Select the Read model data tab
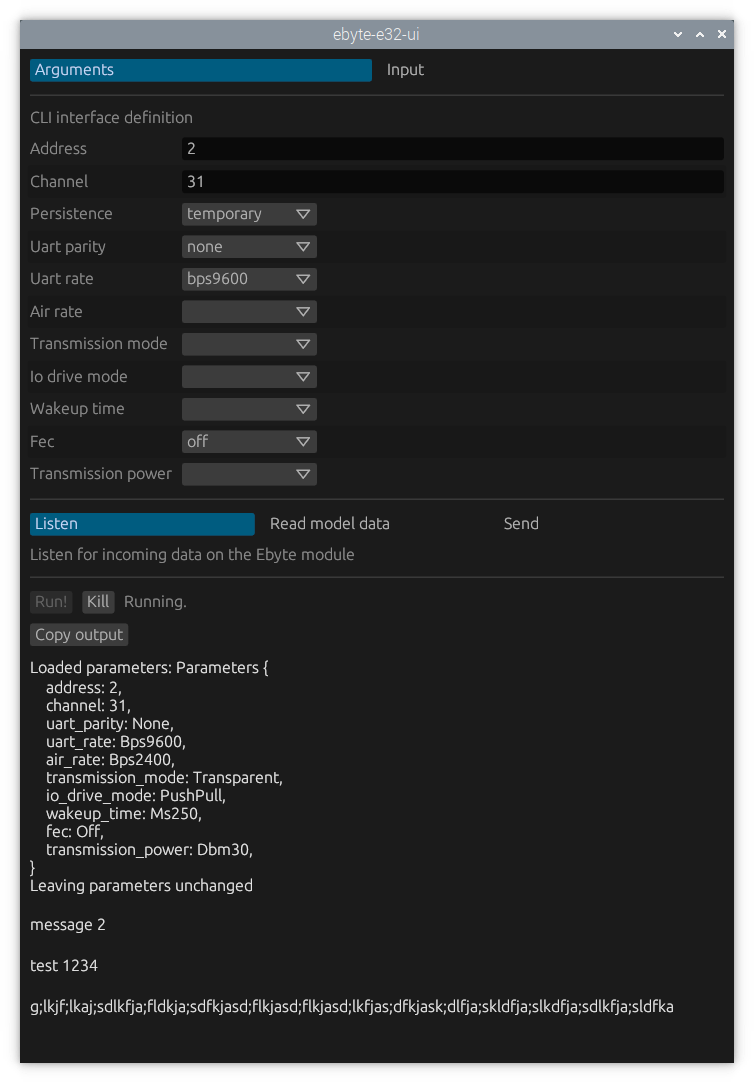 330,524
